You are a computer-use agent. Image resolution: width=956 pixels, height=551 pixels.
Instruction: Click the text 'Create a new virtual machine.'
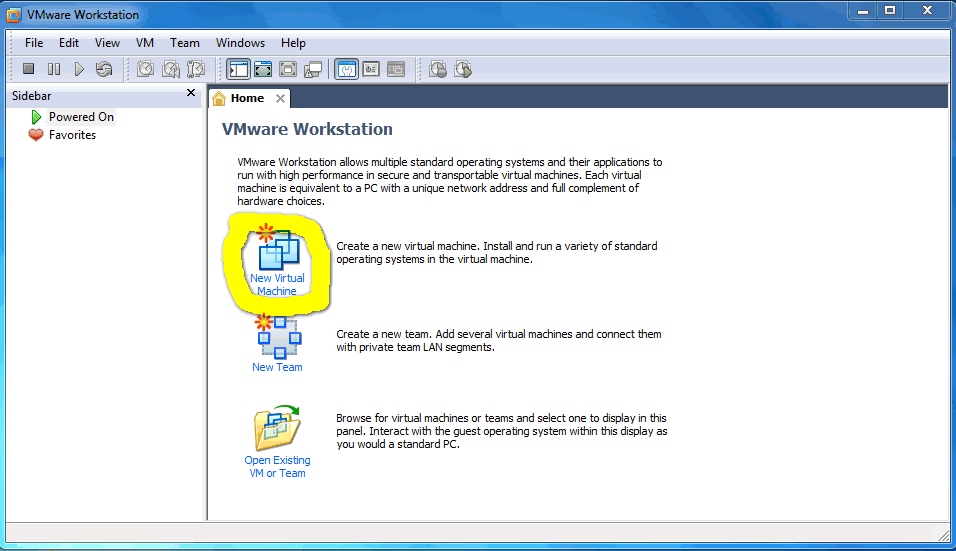click(408, 246)
